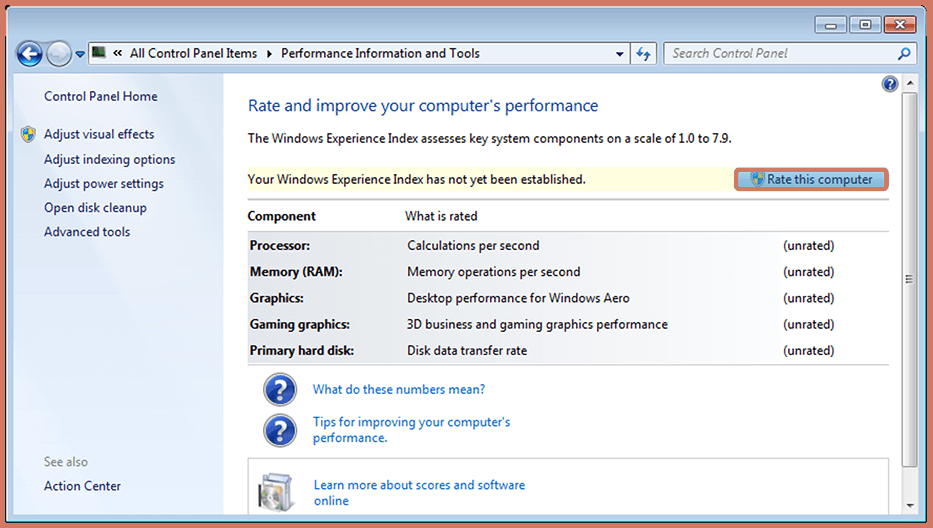Open 'Adjust visual effects' in sidebar

click(x=99, y=134)
